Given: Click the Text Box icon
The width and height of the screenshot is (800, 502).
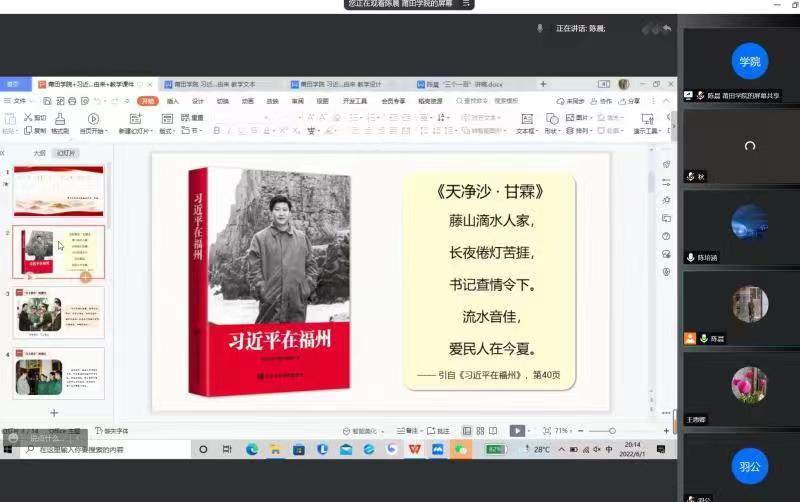Looking at the screenshot, I should (x=527, y=119).
